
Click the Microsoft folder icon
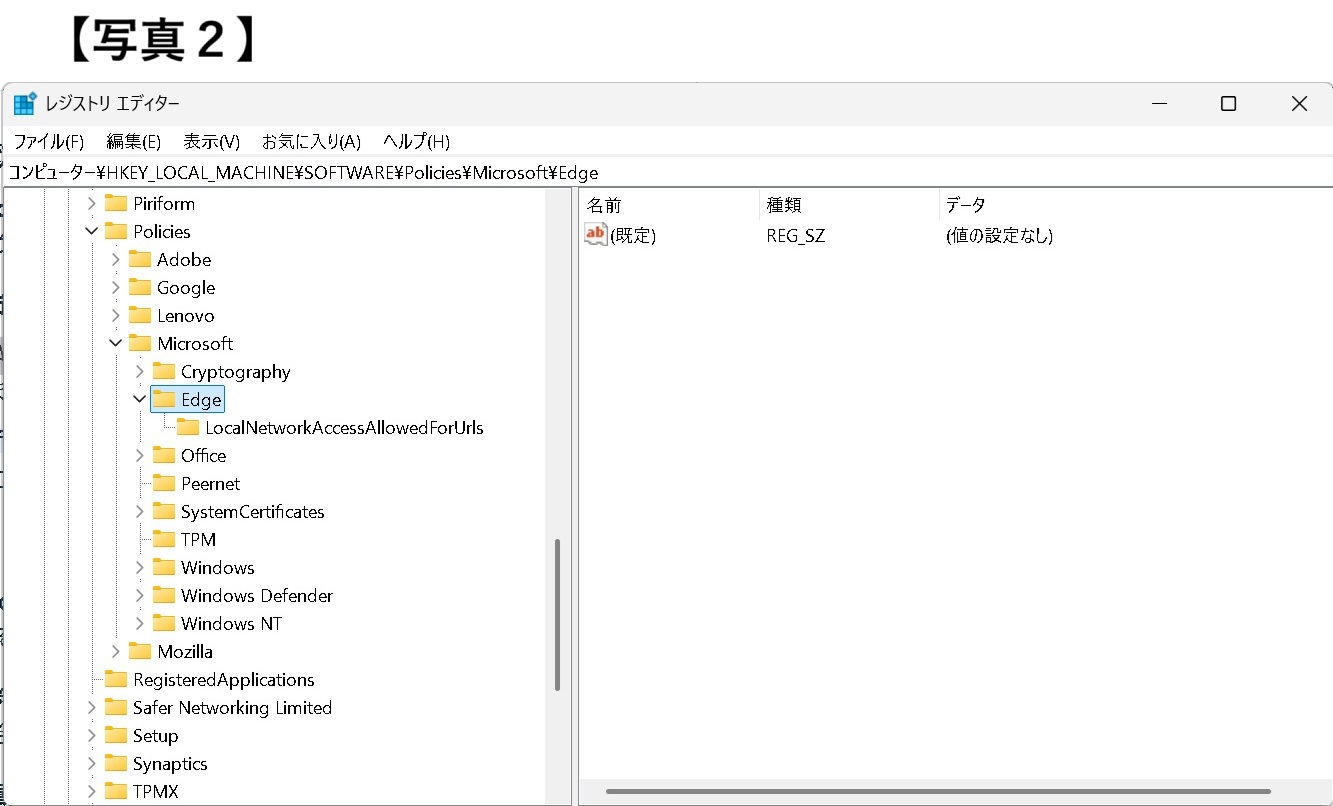(x=140, y=344)
